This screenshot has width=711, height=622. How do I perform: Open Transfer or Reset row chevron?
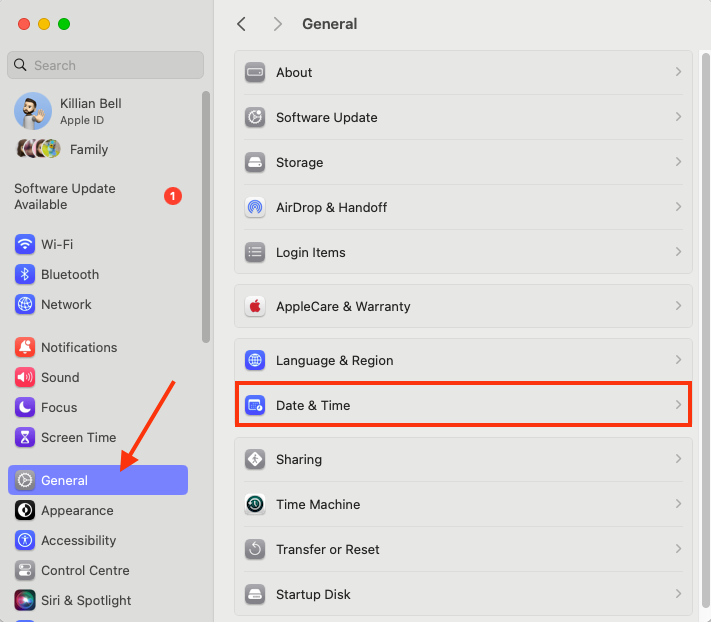678,549
